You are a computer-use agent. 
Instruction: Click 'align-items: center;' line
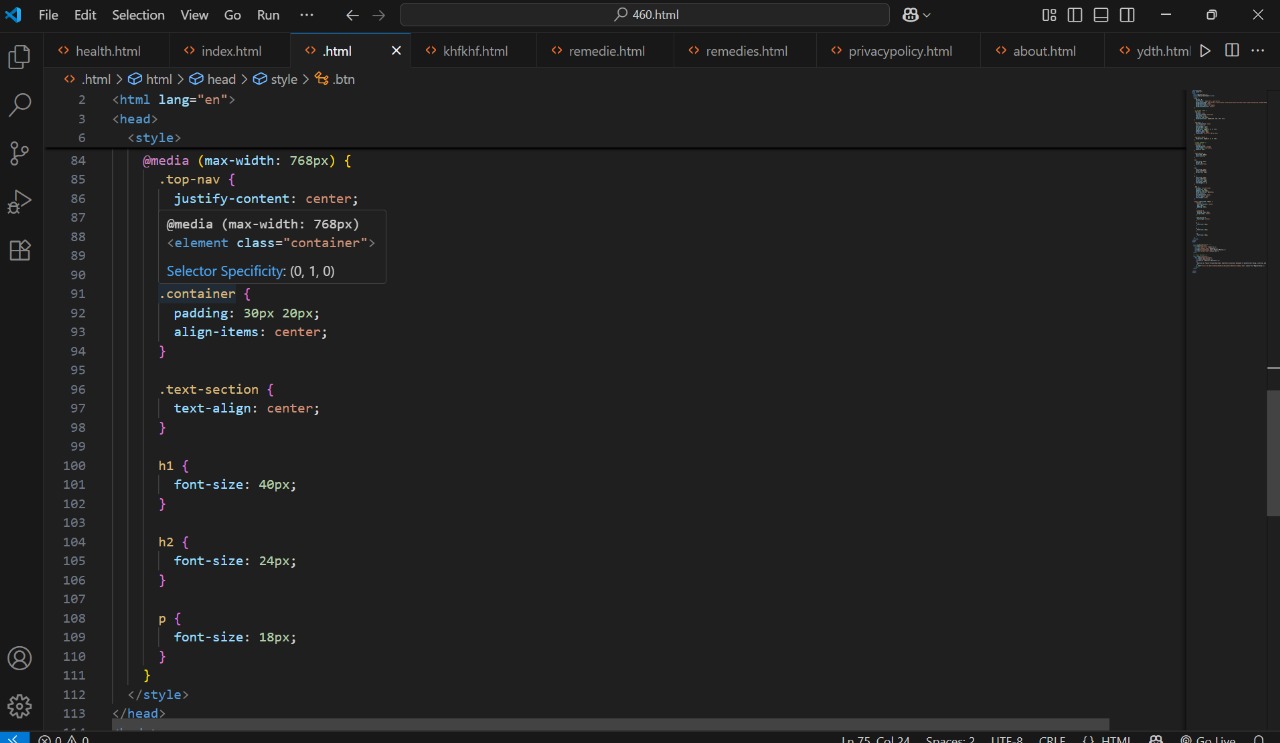click(250, 331)
